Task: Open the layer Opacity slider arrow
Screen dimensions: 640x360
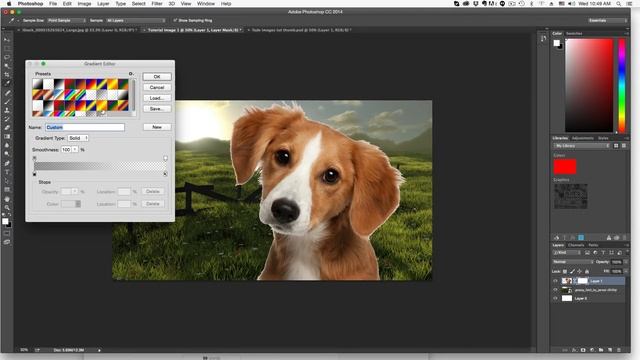Action: coord(626,262)
